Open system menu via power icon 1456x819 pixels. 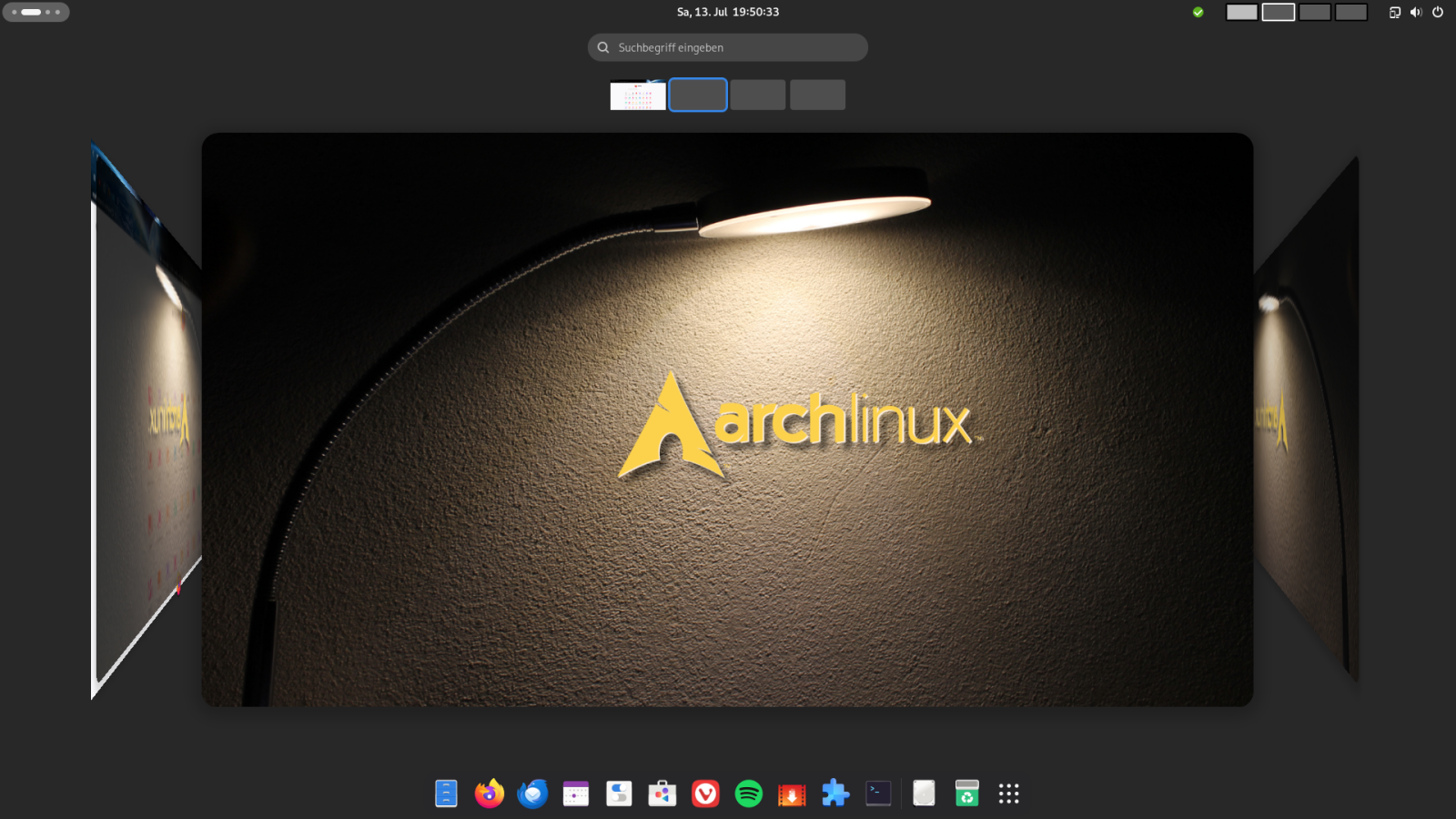pyautogui.click(x=1438, y=12)
